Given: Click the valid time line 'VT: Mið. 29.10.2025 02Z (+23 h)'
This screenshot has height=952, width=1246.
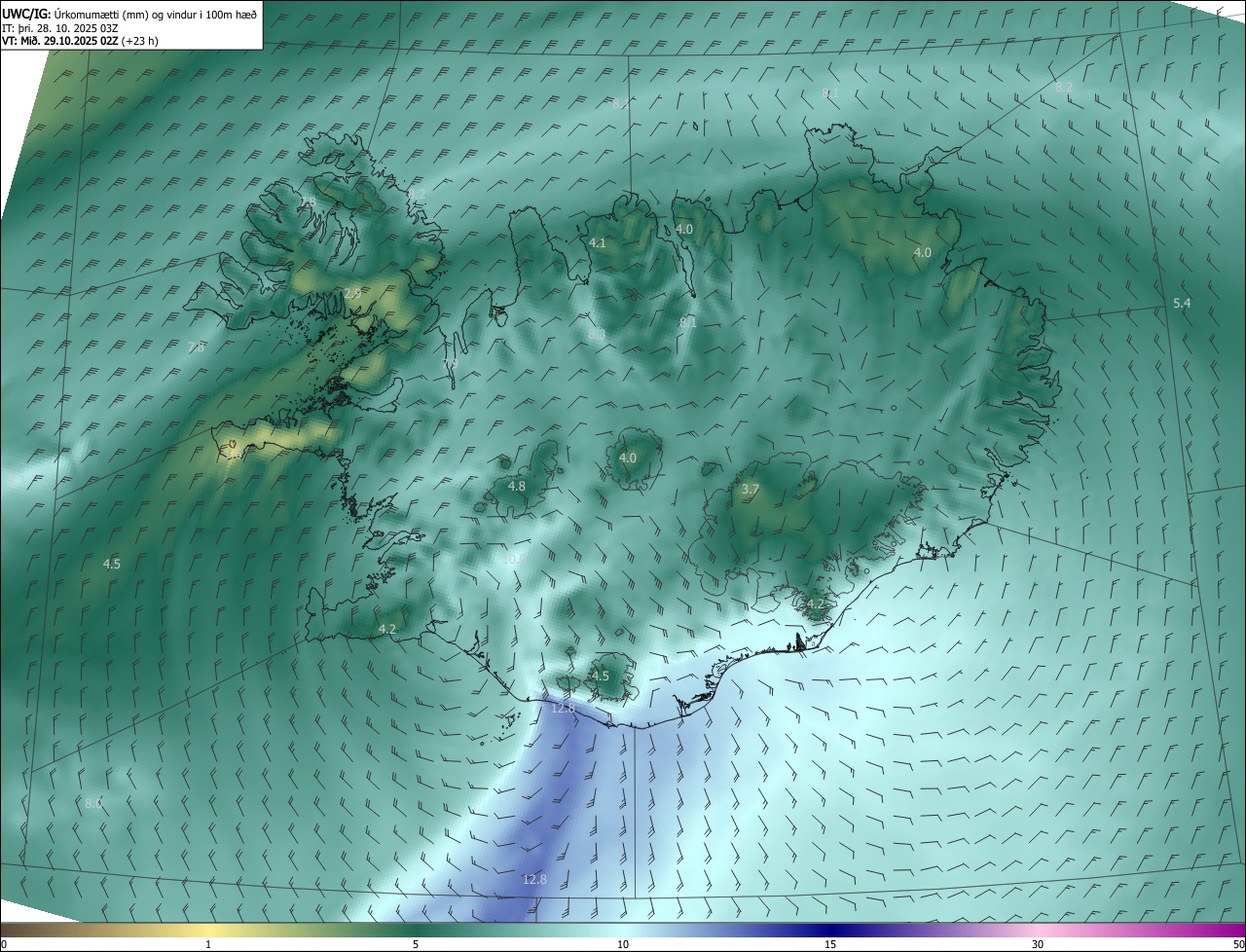Looking at the screenshot, I should tap(81, 41).
